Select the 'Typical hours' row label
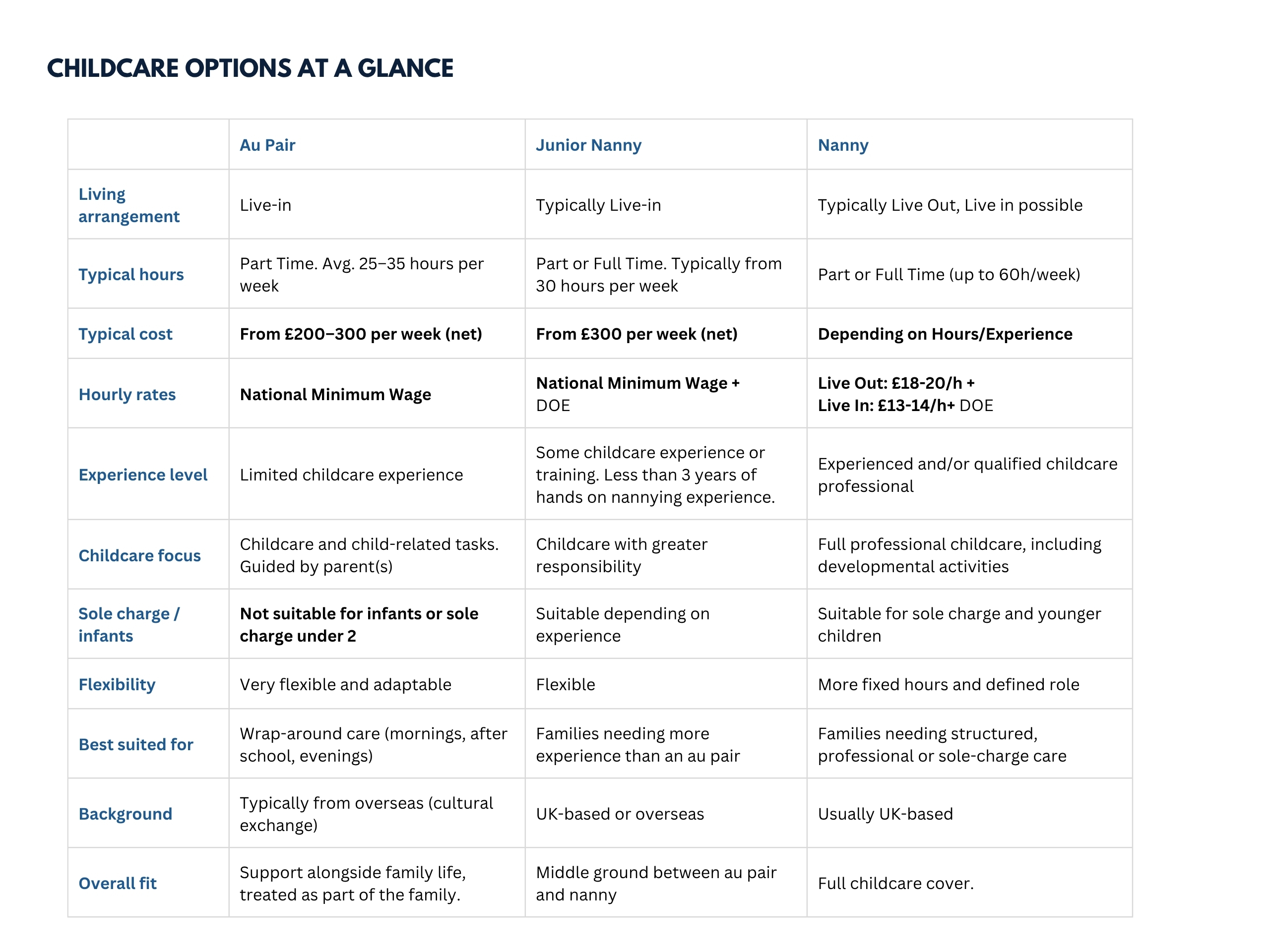 [x=131, y=274]
